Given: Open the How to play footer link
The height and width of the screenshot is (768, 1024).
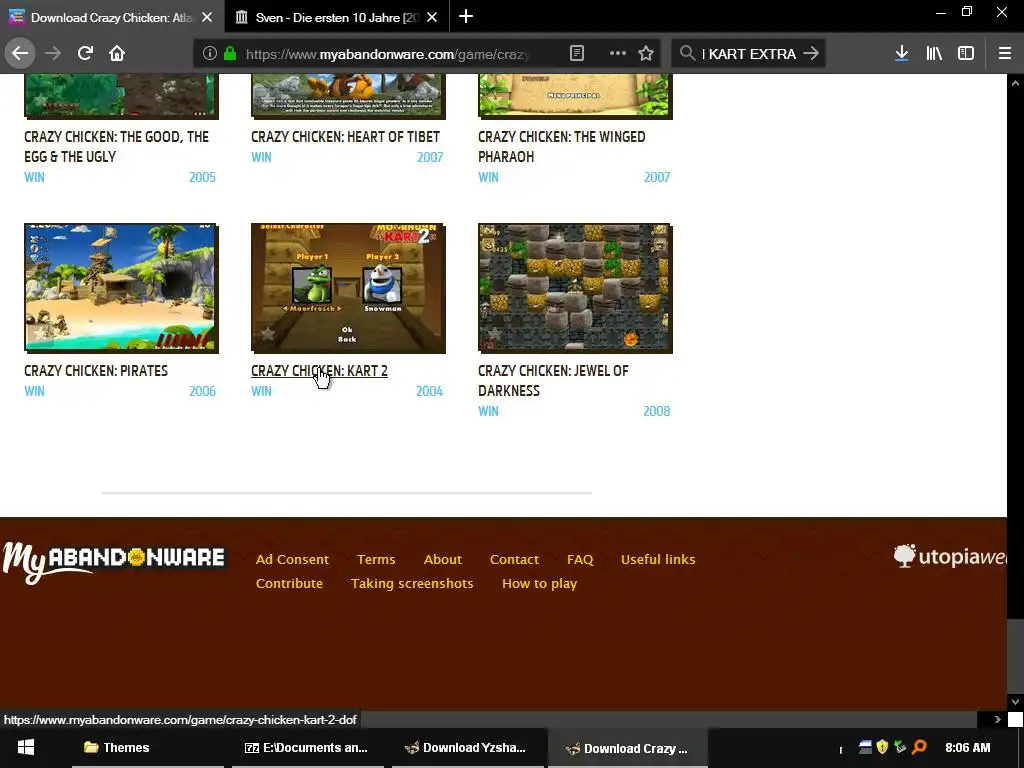Looking at the screenshot, I should (x=539, y=583).
